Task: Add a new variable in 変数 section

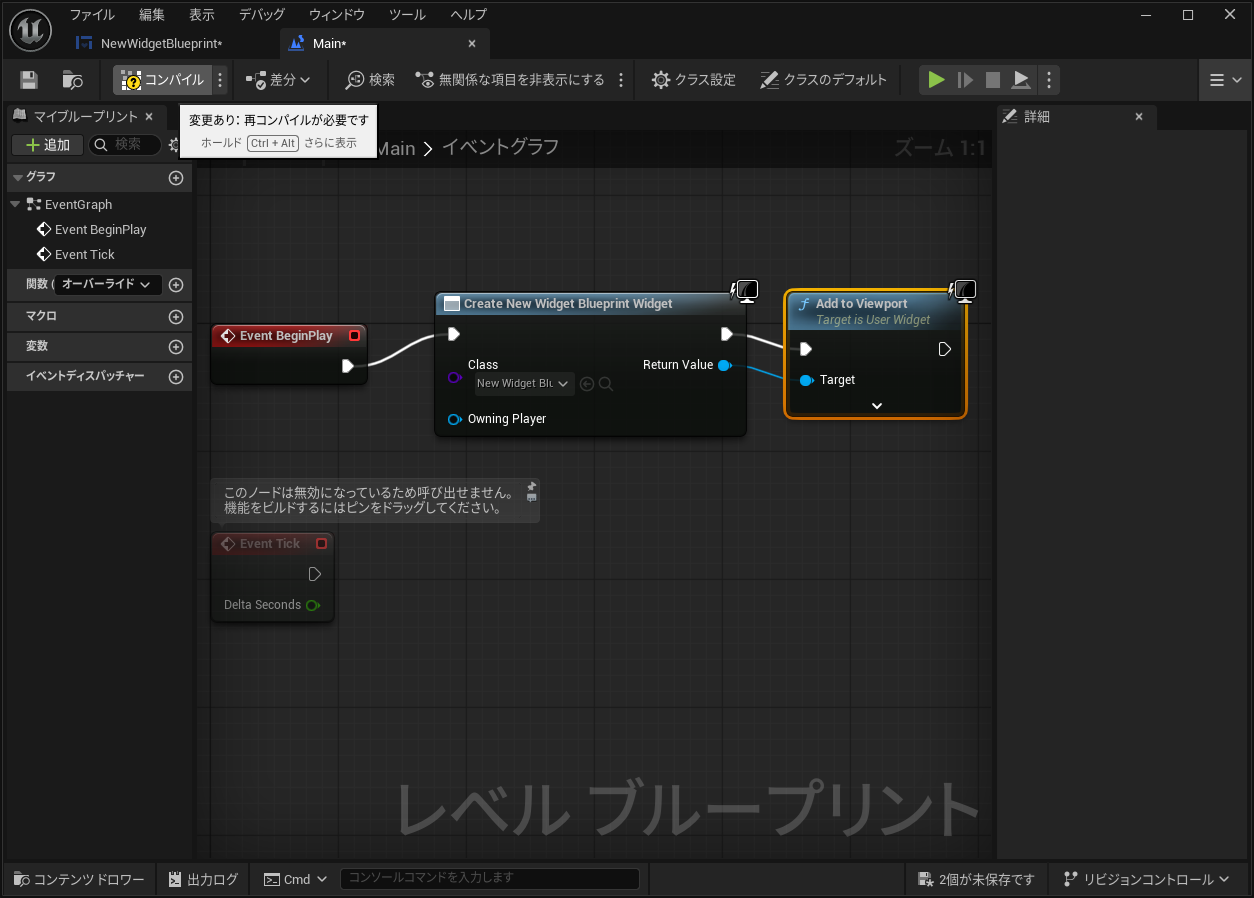Action: [176, 347]
